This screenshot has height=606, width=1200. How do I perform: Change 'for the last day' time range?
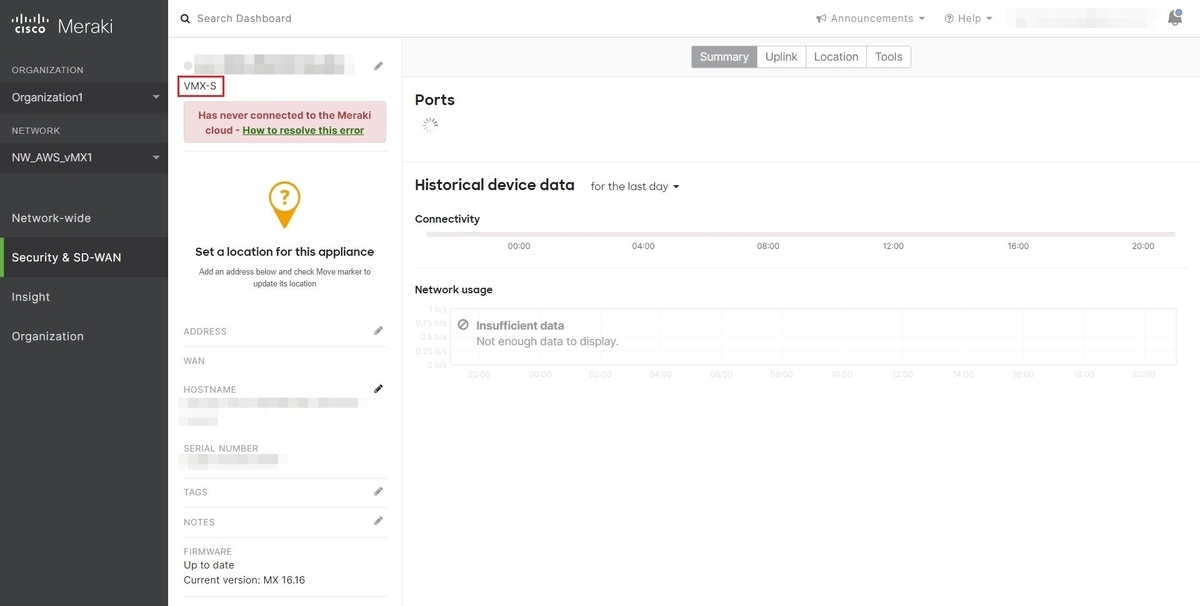coord(635,186)
